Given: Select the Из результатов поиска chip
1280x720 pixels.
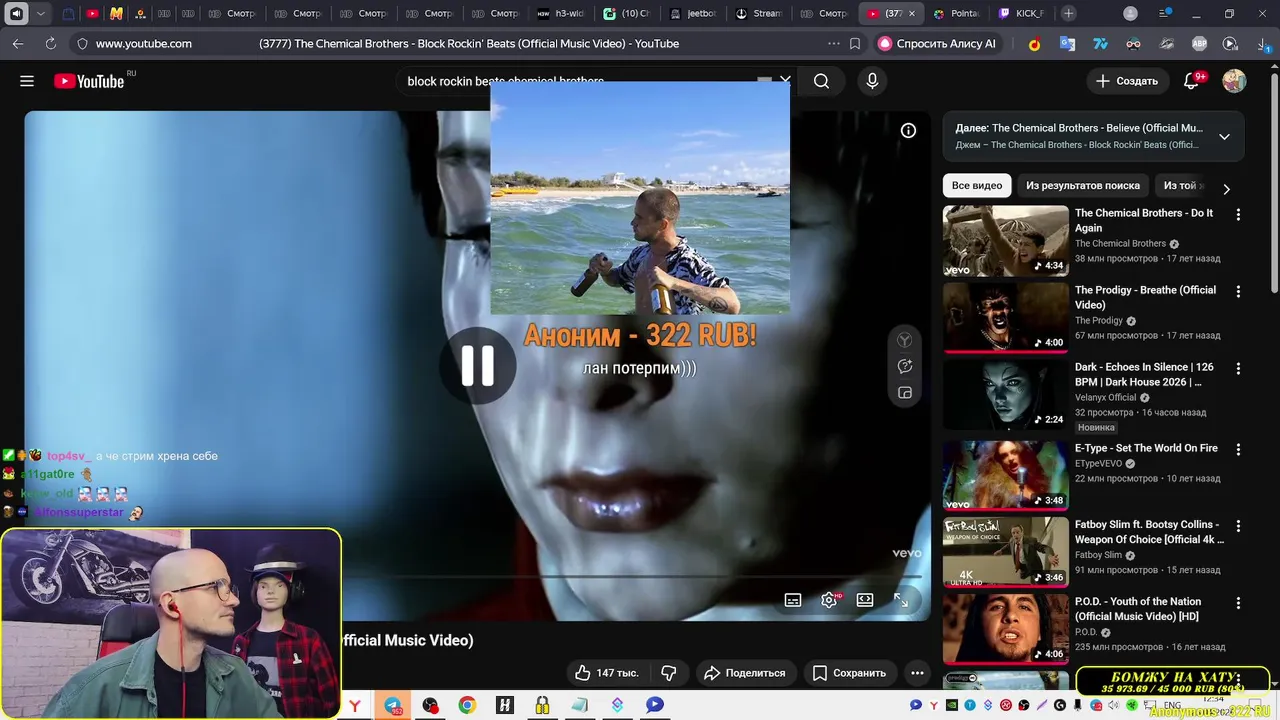Looking at the screenshot, I should tap(1083, 185).
